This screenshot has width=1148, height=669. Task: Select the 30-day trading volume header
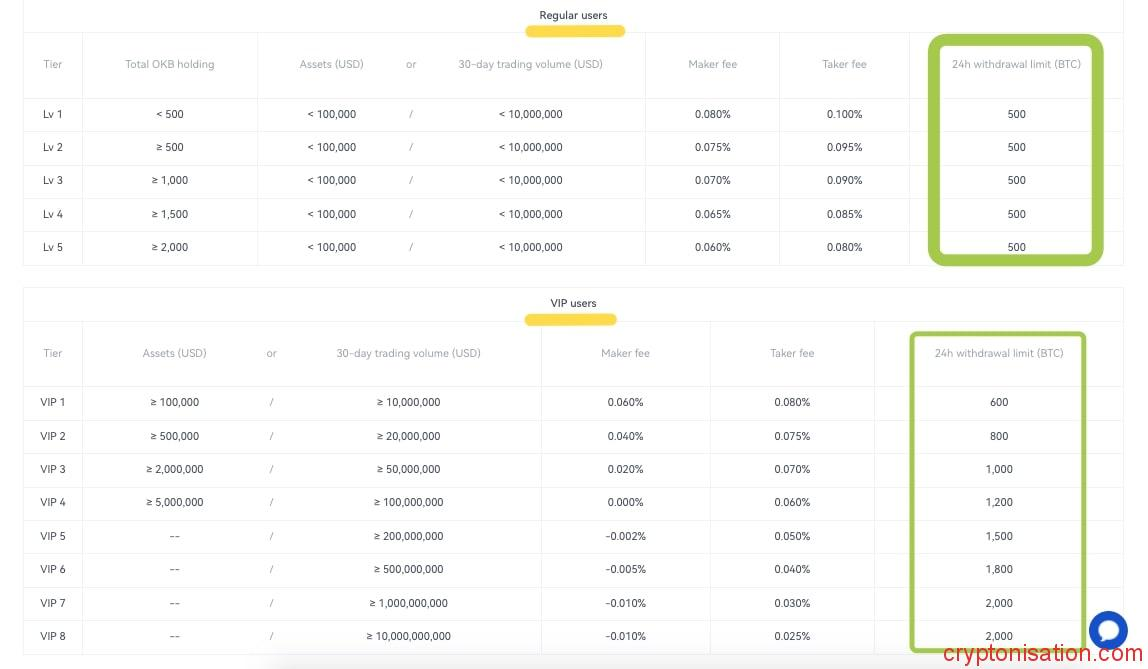click(530, 64)
